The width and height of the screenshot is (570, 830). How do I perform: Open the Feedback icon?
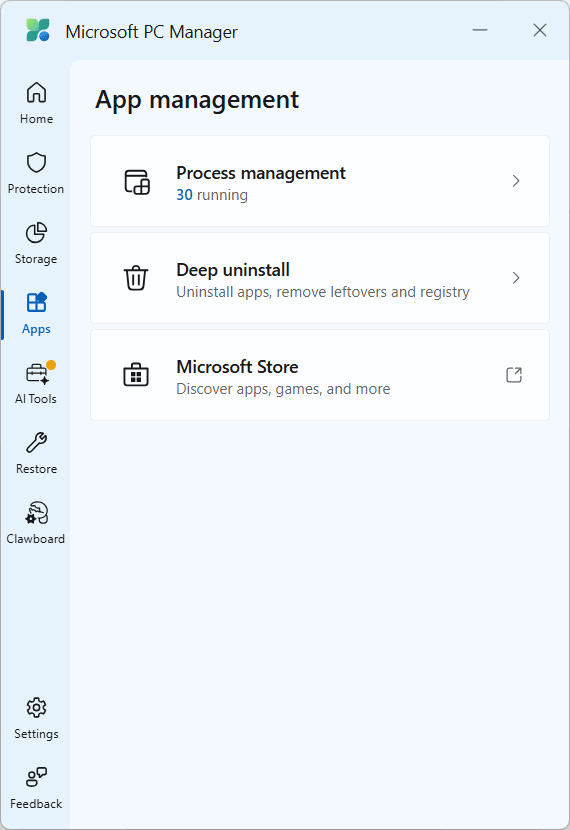(36, 777)
